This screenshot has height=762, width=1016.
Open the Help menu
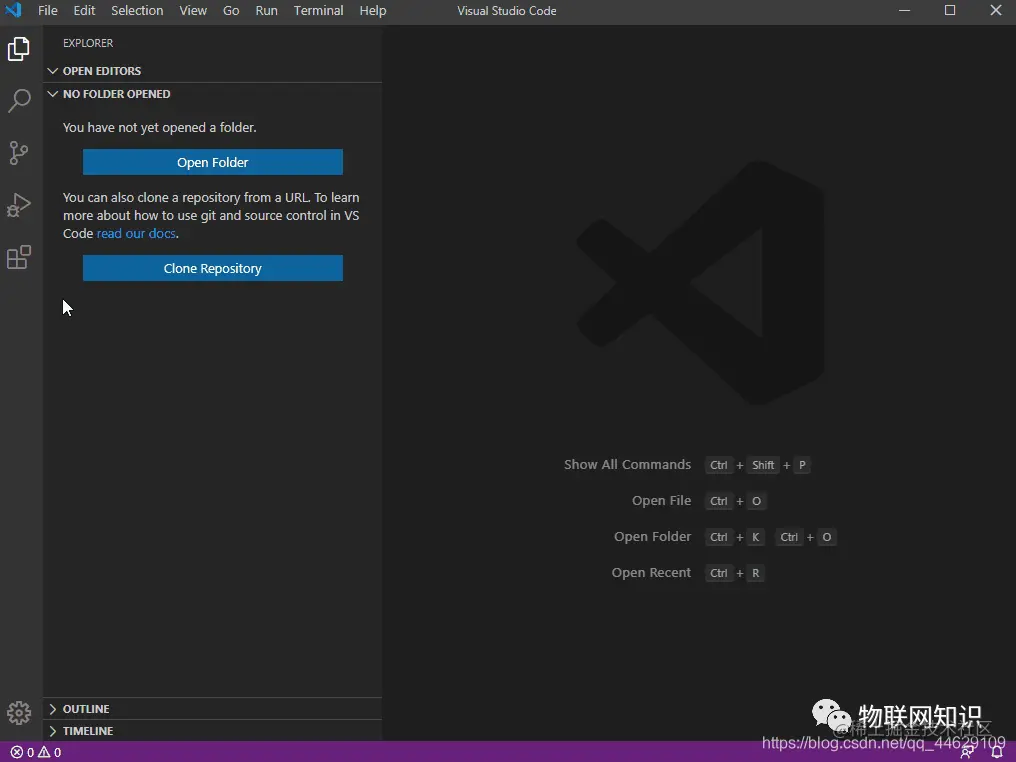pyautogui.click(x=373, y=10)
